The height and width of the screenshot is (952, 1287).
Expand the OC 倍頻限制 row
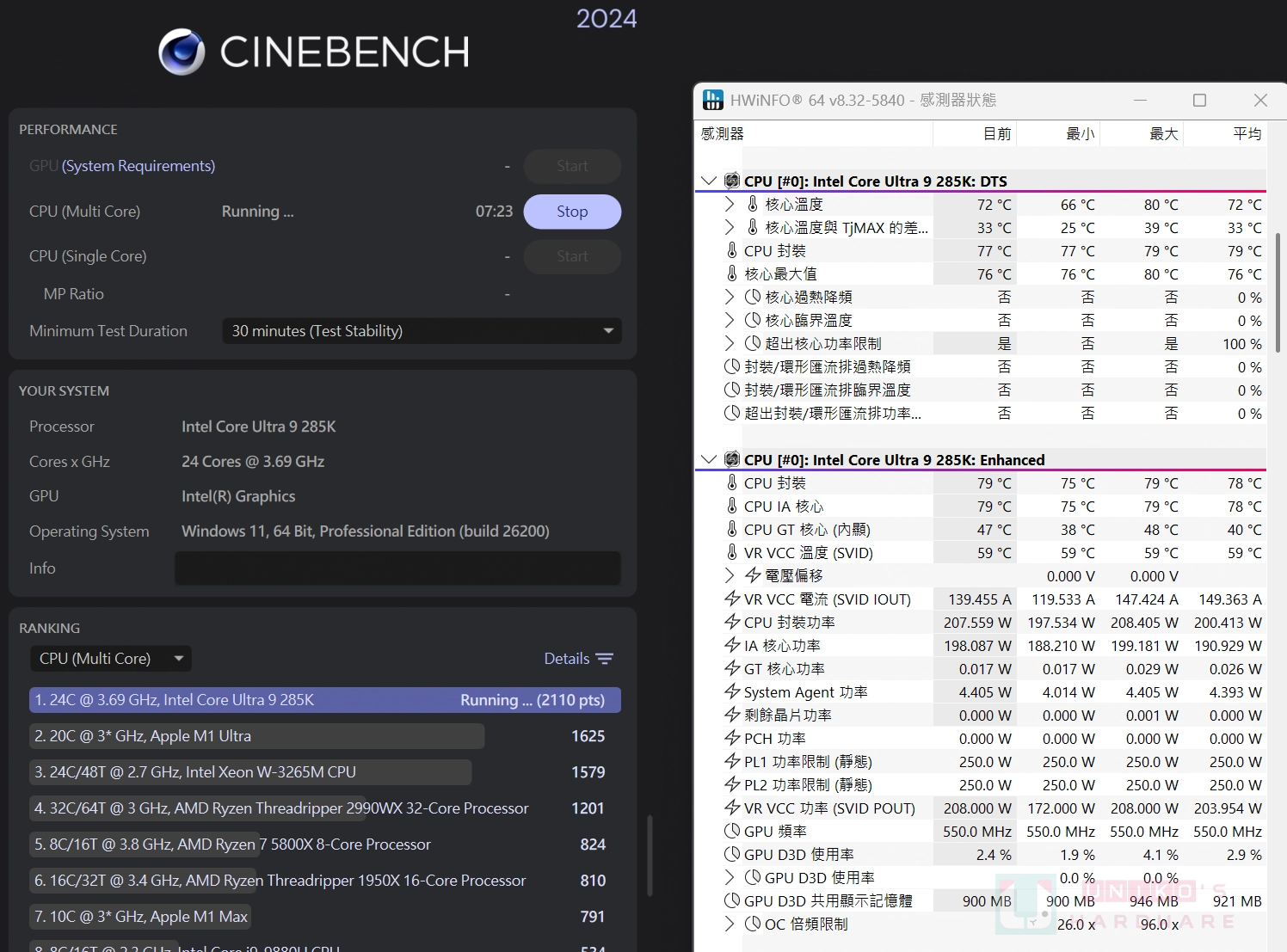[730, 924]
